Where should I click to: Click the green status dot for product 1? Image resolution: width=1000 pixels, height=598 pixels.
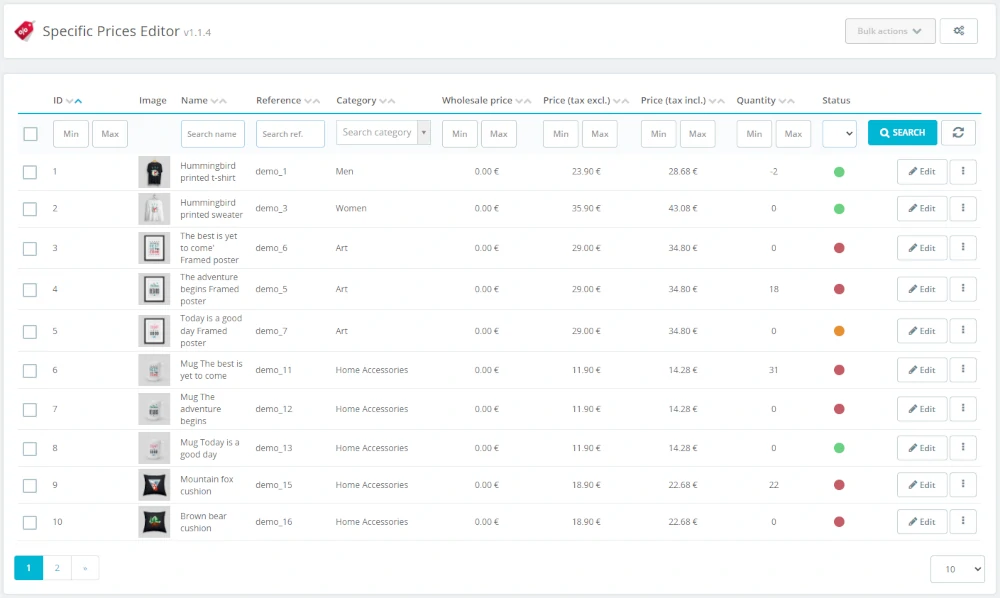(839, 172)
